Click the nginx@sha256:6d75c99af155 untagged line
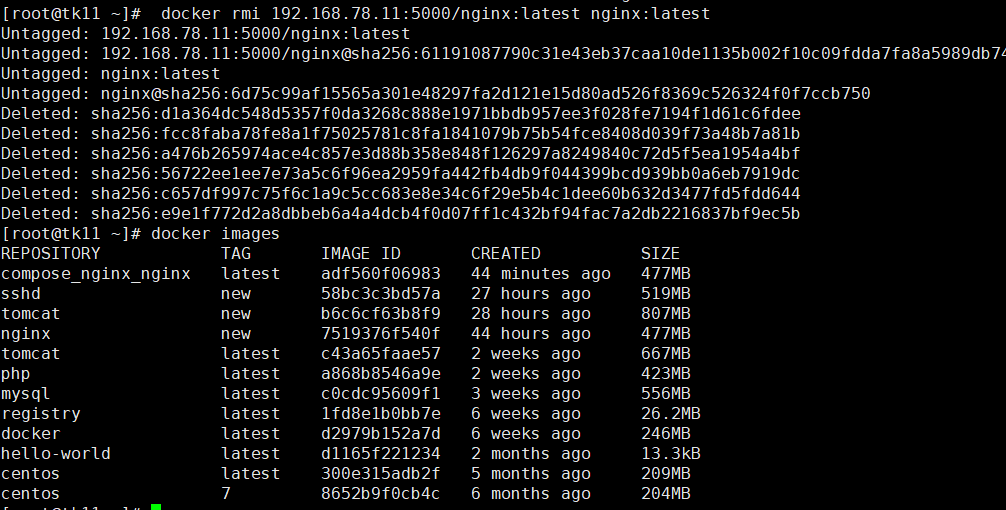 [x=436, y=94]
